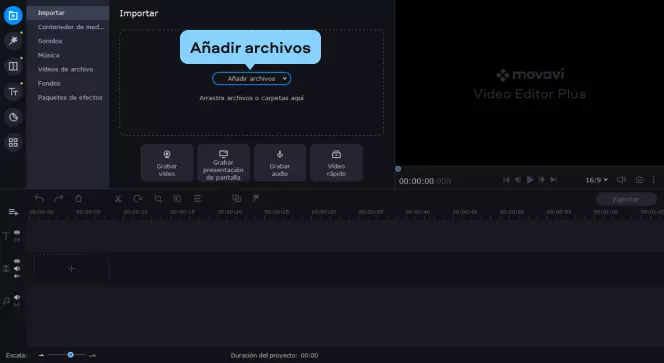Open the Transition wizard icon

pos(236,198)
